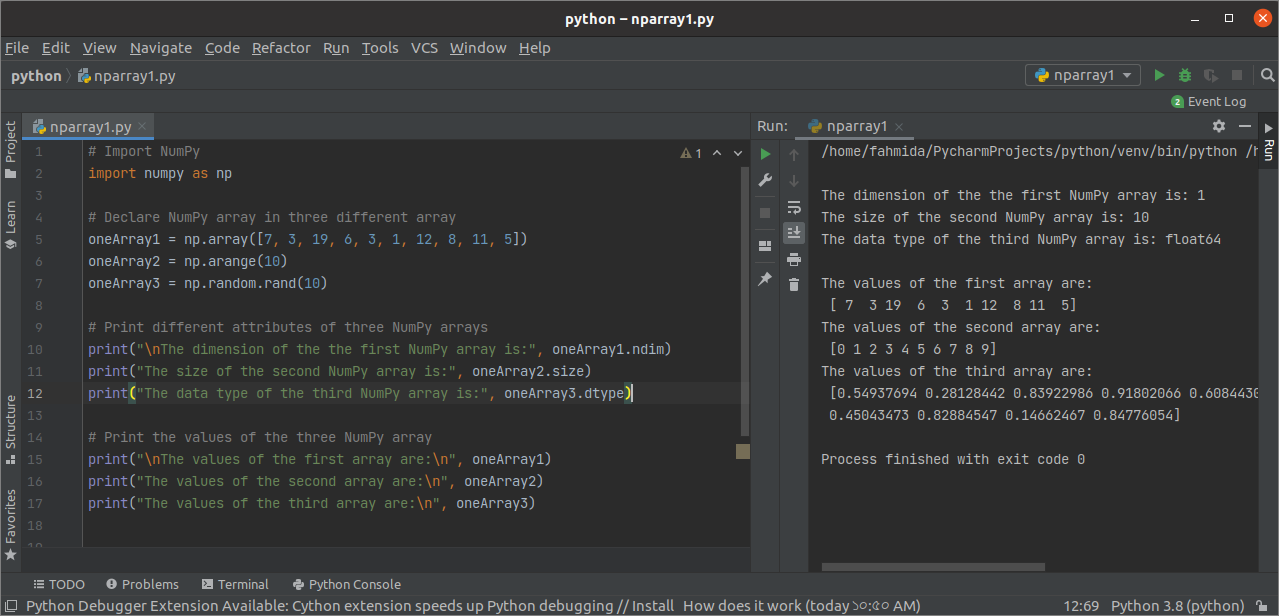Expand the Project tool window on the left
This screenshot has height=616, width=1279.
pos(11,150)
